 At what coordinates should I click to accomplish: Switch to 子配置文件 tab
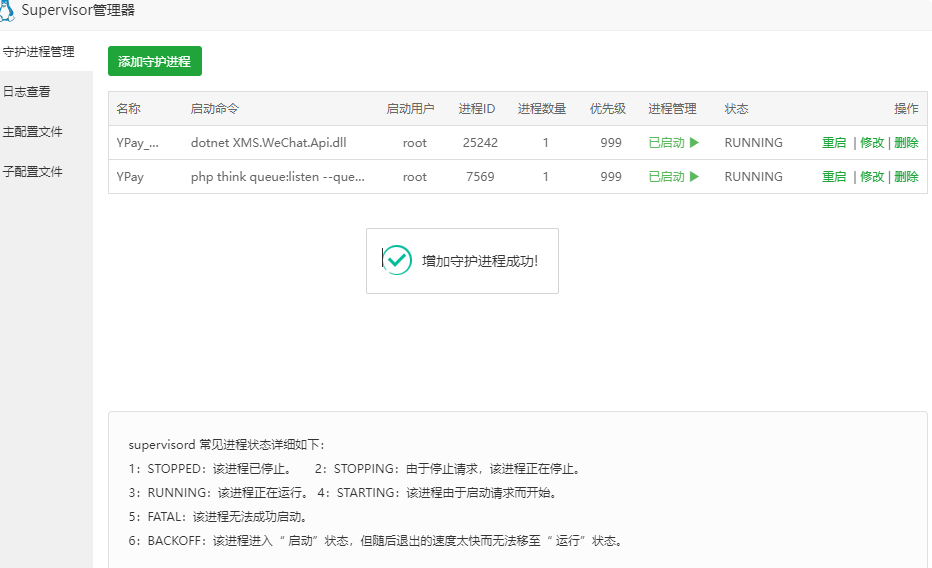coord(33,172)
